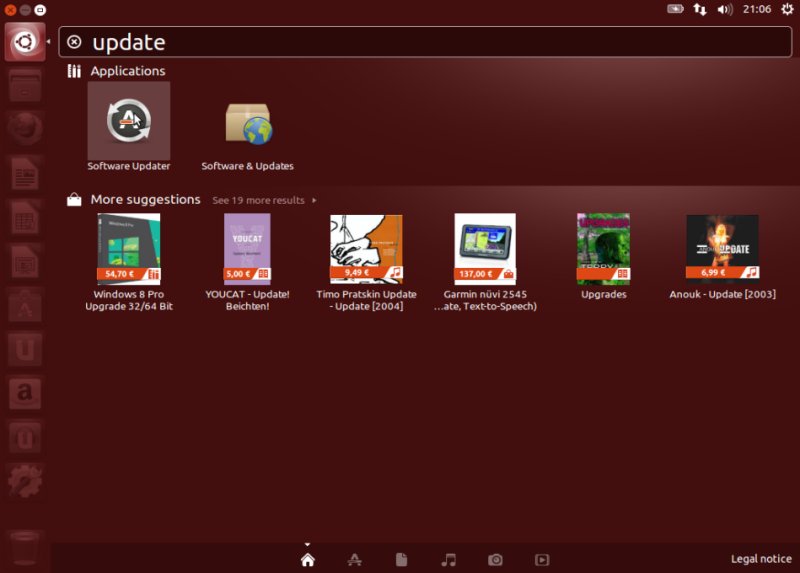Open Ubuntu One from the launcher
Screen dimensions: 800x573
coord(24,350)
